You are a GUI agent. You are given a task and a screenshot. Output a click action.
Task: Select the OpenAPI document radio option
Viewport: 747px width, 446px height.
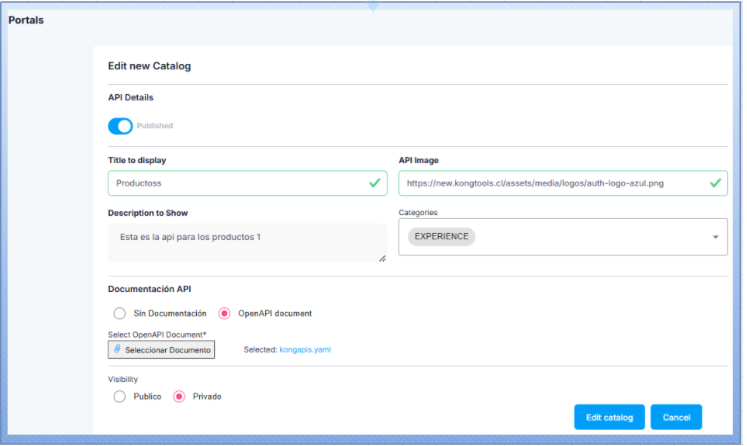224,313
